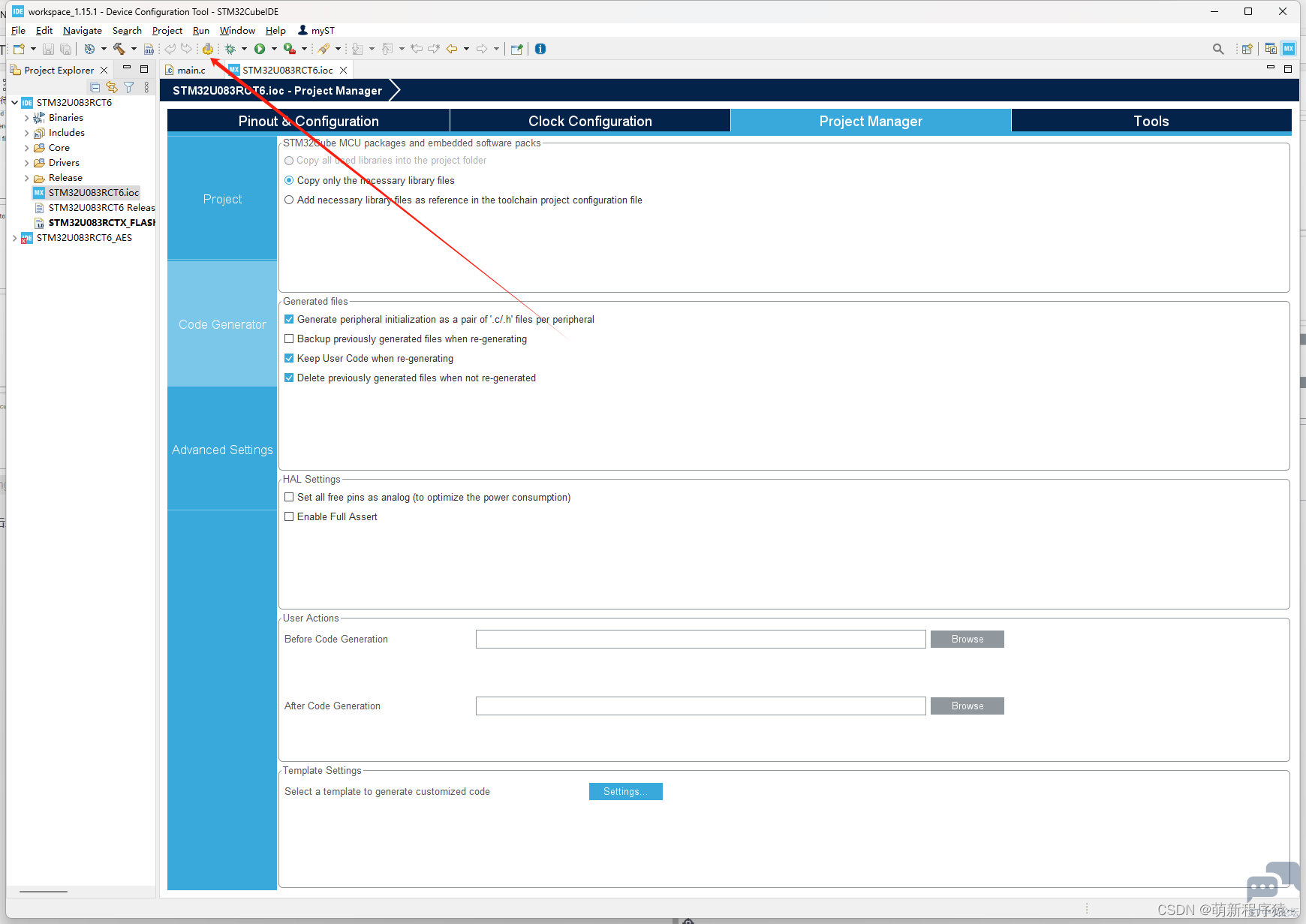The height and width of the screenshot is (924, 1306).
Task: Open the Project section in sidebar
Action: point(222,199)
